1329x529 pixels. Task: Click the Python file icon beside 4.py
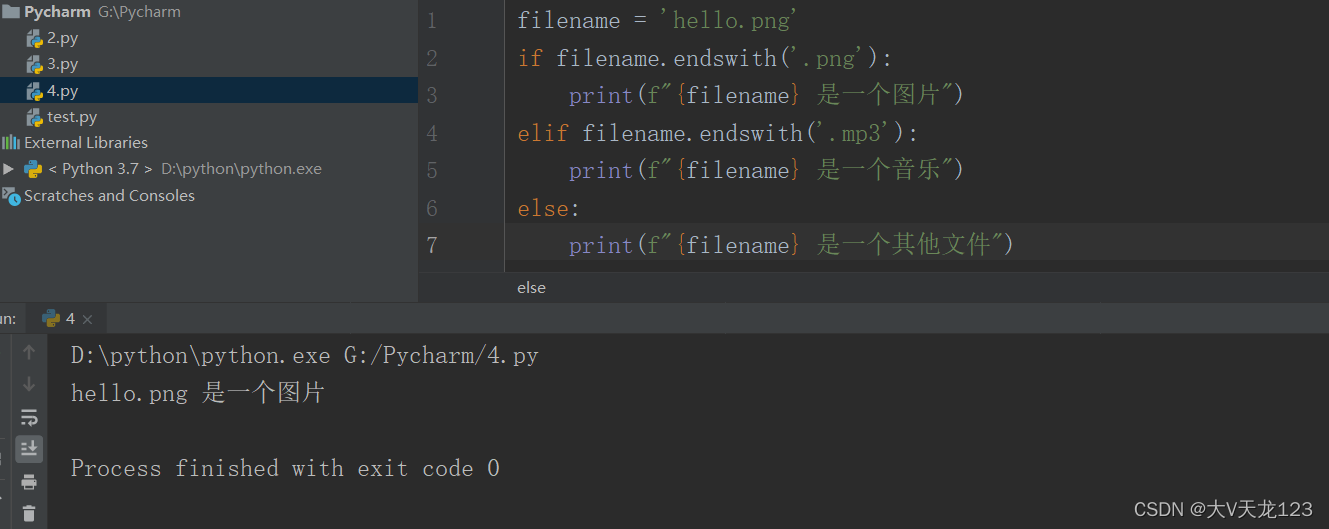tap(35, 90)
